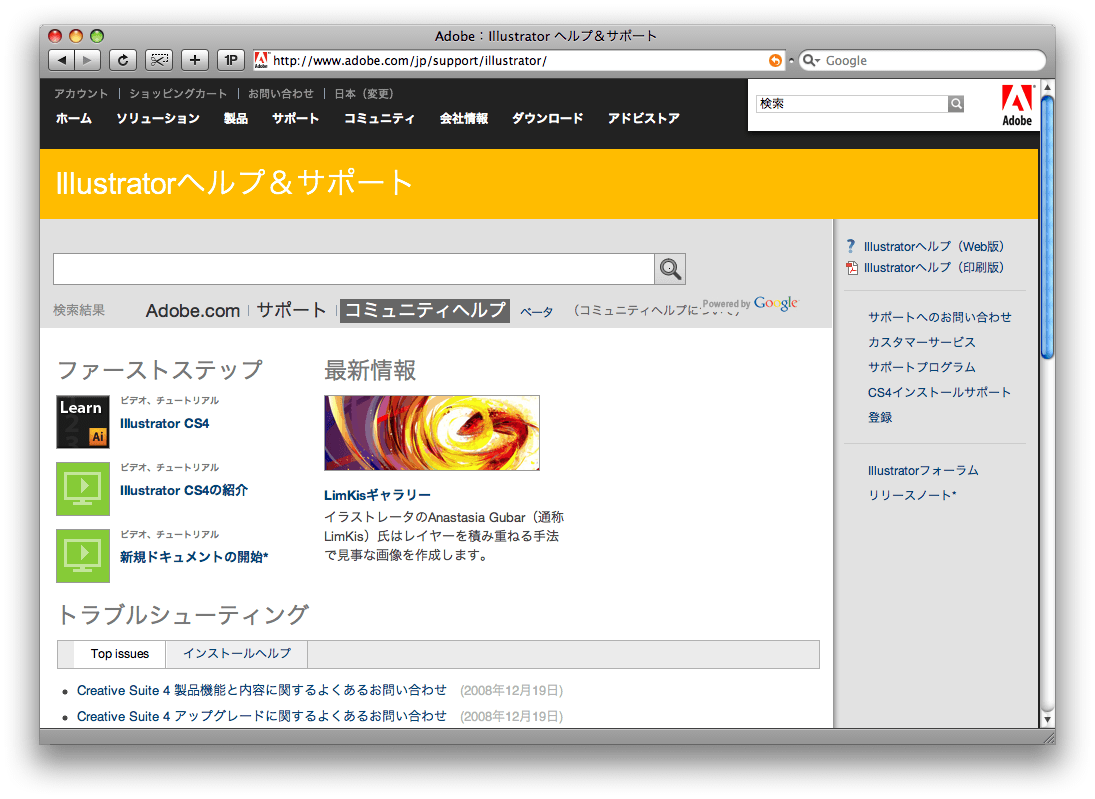Click the scrollbar down arrow
Image resolution: width=1095 pixels, height=799 pixels.
click(1047, 719)
